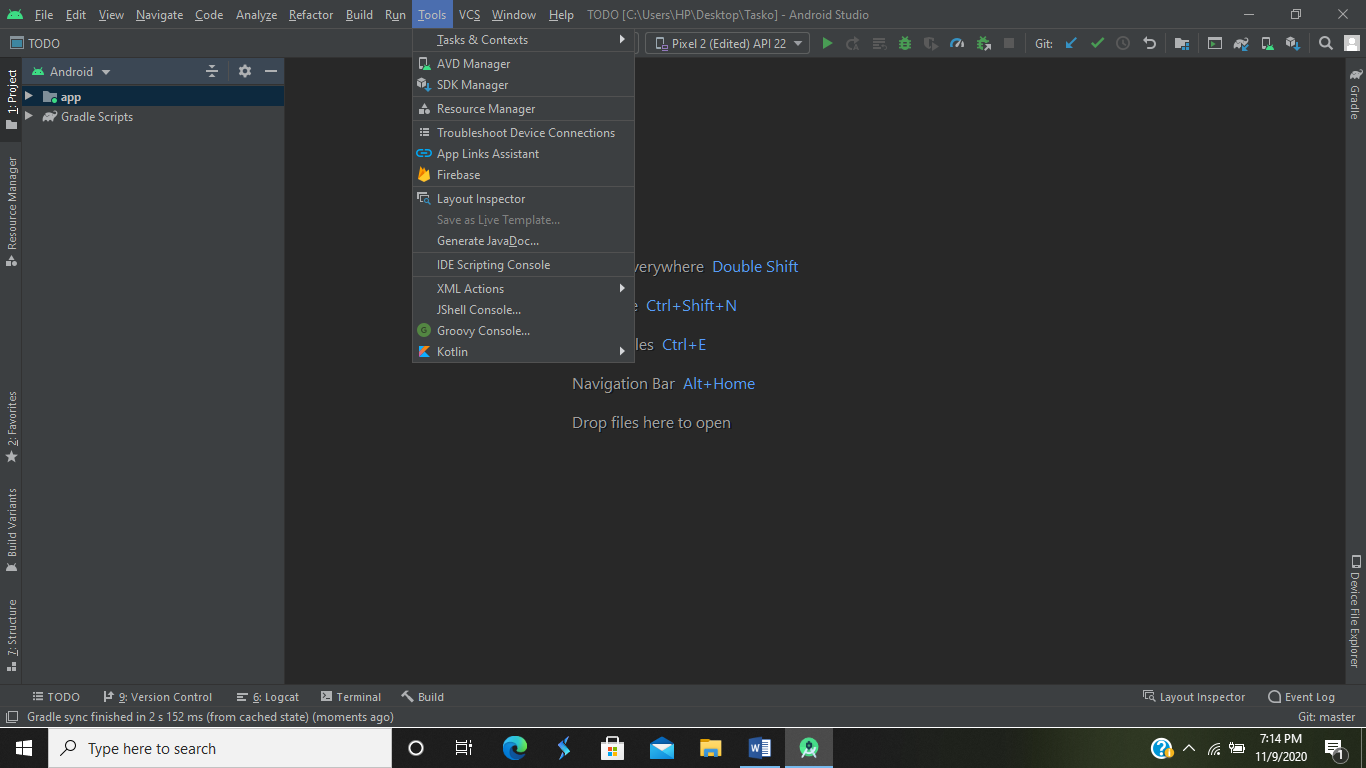
Task: Open the Pixel 2 device dropdown
Action: [727, 43]
